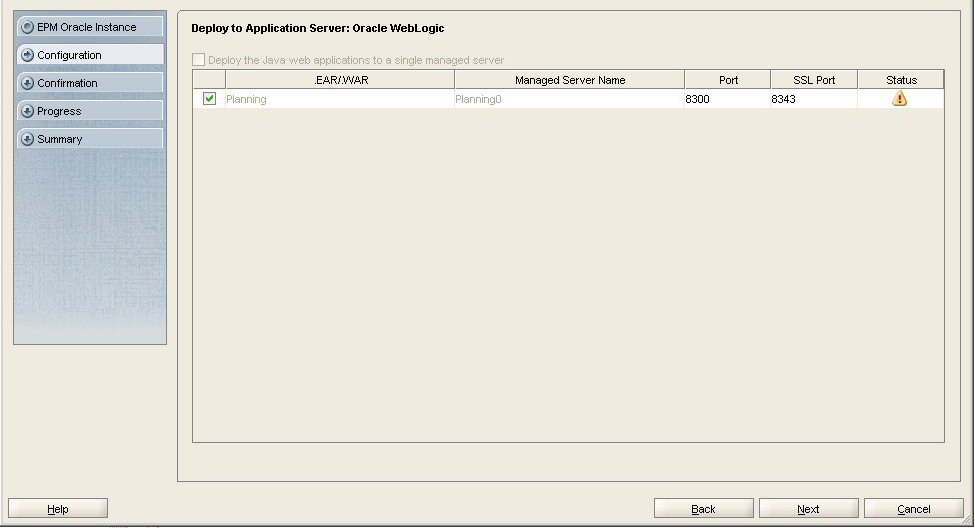Uncheck the Planning row checkbox

pyautogui.click(x=210, y=98)
